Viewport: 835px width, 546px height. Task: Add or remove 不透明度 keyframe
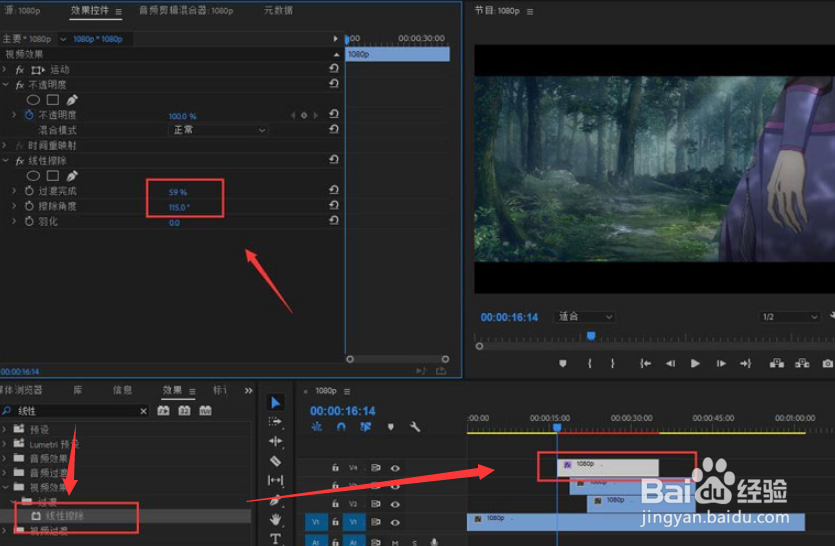point(304,115)
